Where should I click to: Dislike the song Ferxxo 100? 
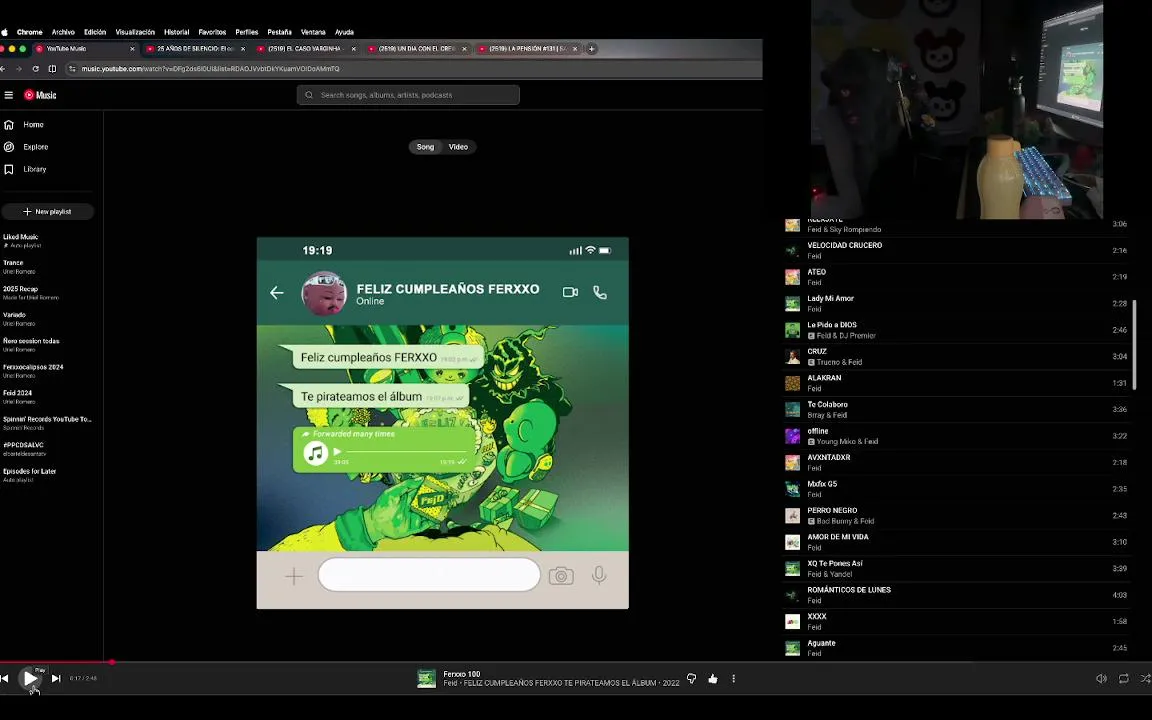click(x=691, y=679)
